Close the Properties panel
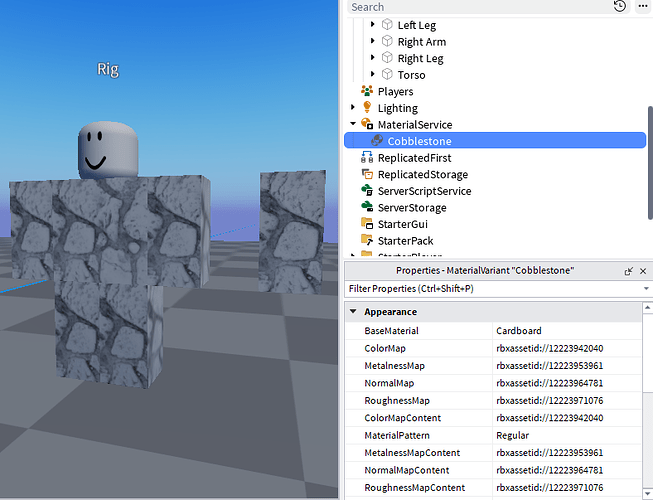The width and height of the screenshot is (653, 500). tap(643, 271)
